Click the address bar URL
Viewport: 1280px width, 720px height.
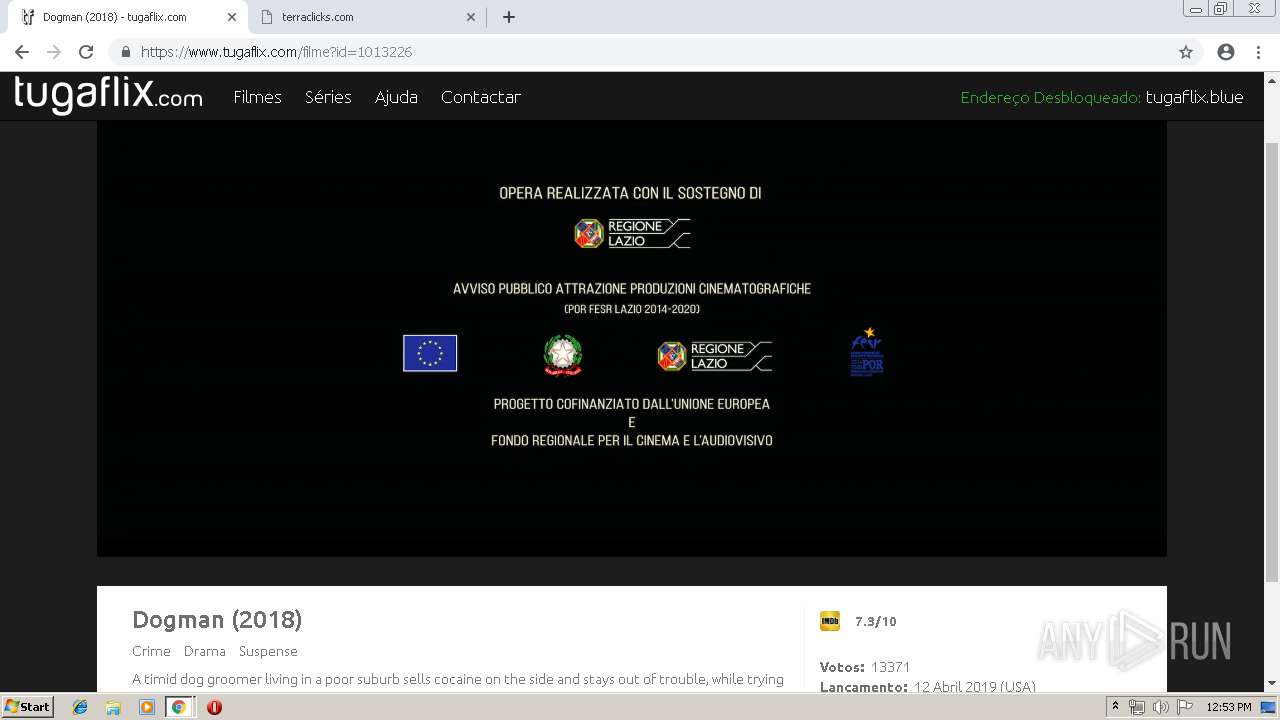pos(276,52)
